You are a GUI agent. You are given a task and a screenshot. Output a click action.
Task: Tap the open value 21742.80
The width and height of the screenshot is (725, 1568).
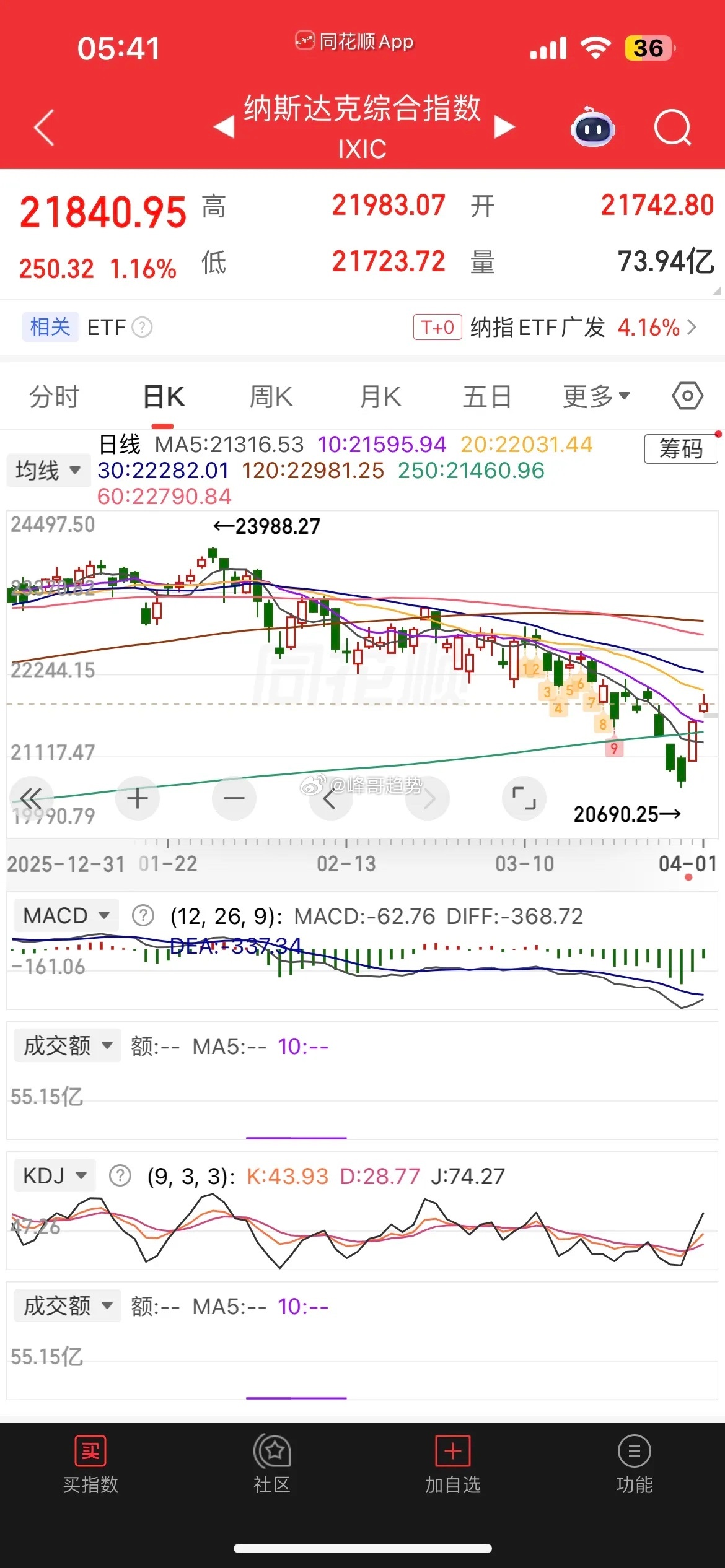coord(657,206)
